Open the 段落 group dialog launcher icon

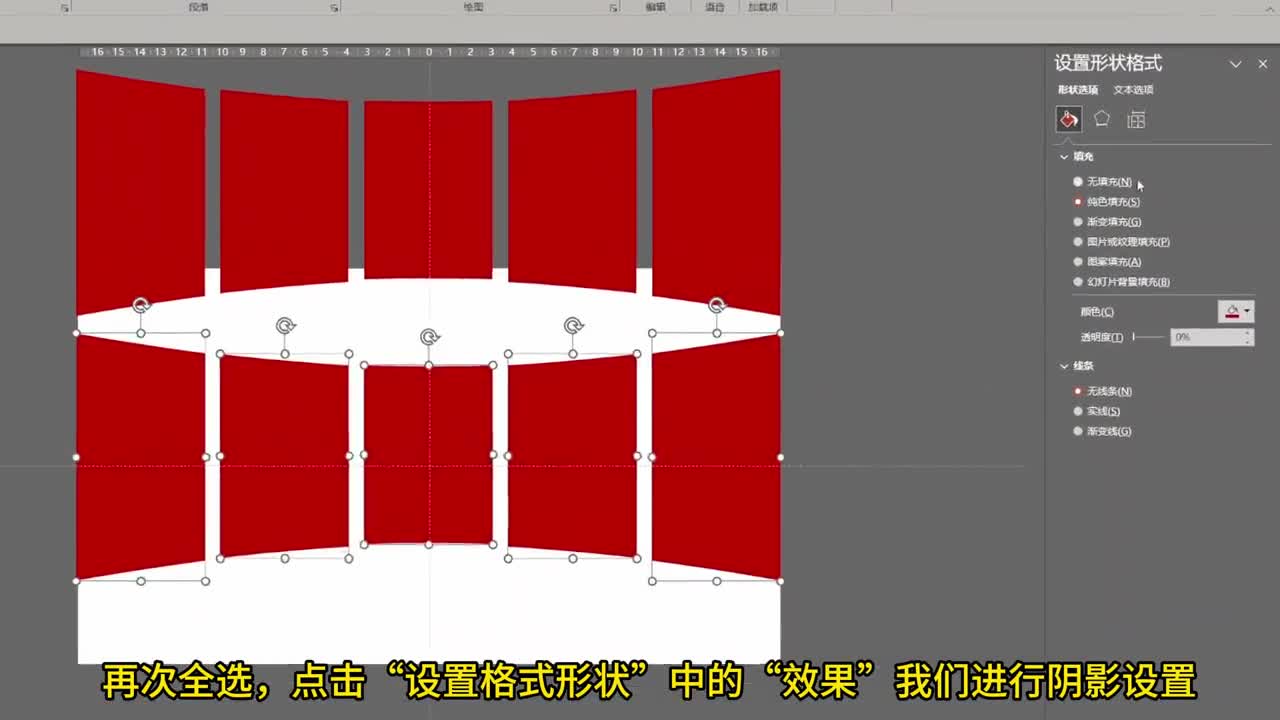point(333,7)
